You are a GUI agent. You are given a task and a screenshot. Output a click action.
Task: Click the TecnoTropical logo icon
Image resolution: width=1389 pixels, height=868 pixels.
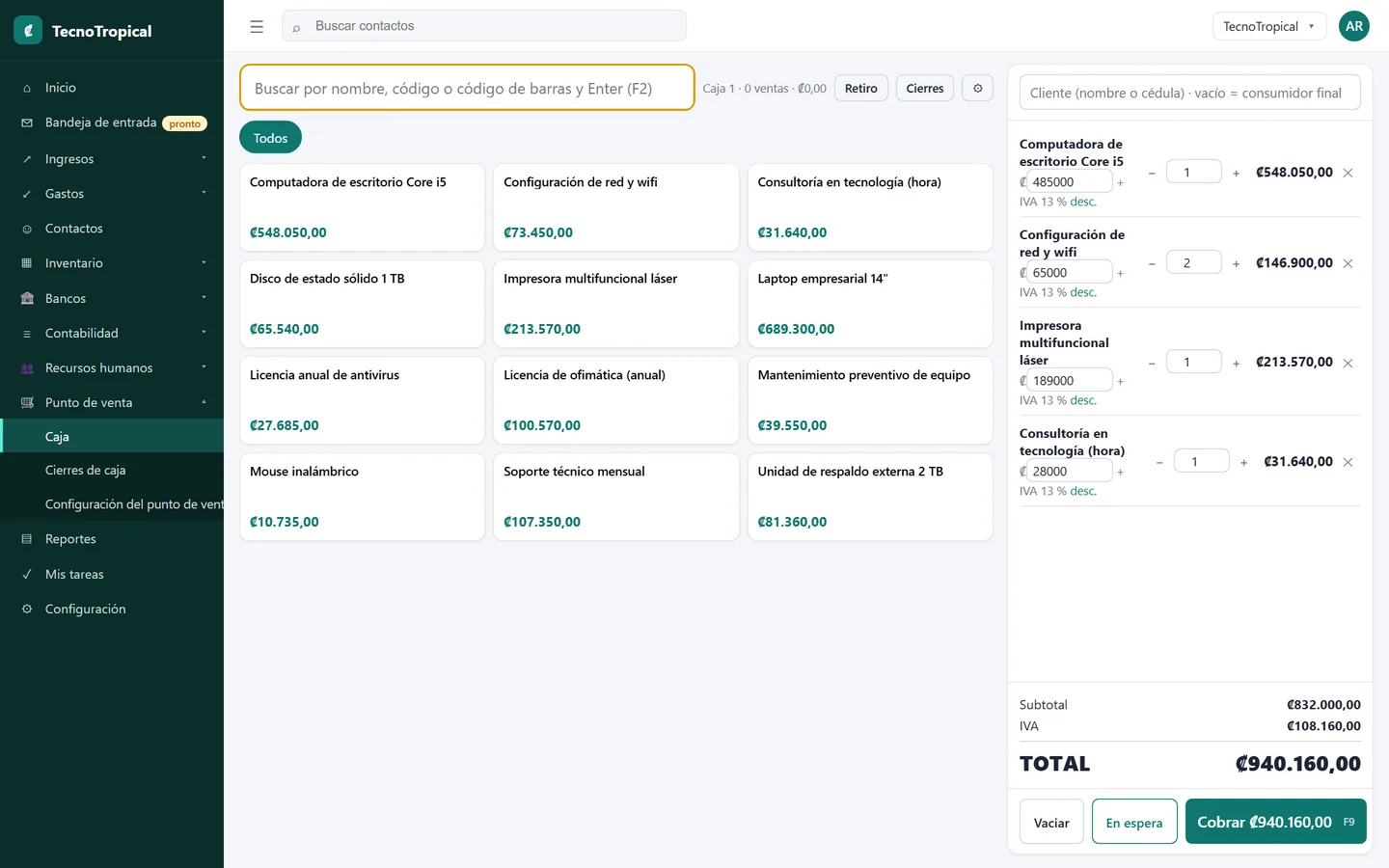(x=28, y=31)
